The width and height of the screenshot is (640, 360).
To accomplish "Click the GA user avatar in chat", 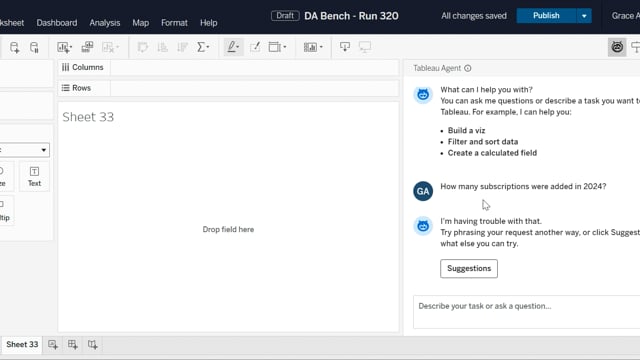I will (423, 191).
